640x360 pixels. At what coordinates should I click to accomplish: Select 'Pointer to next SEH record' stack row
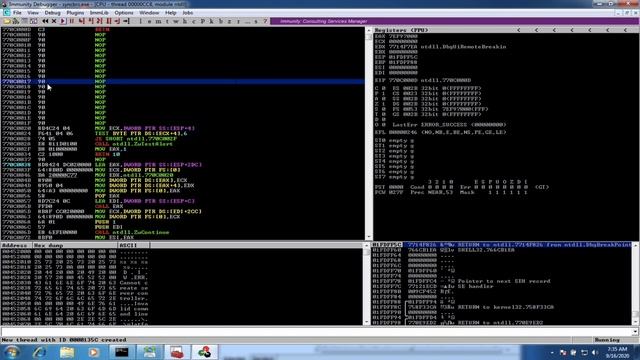[502, 281]
